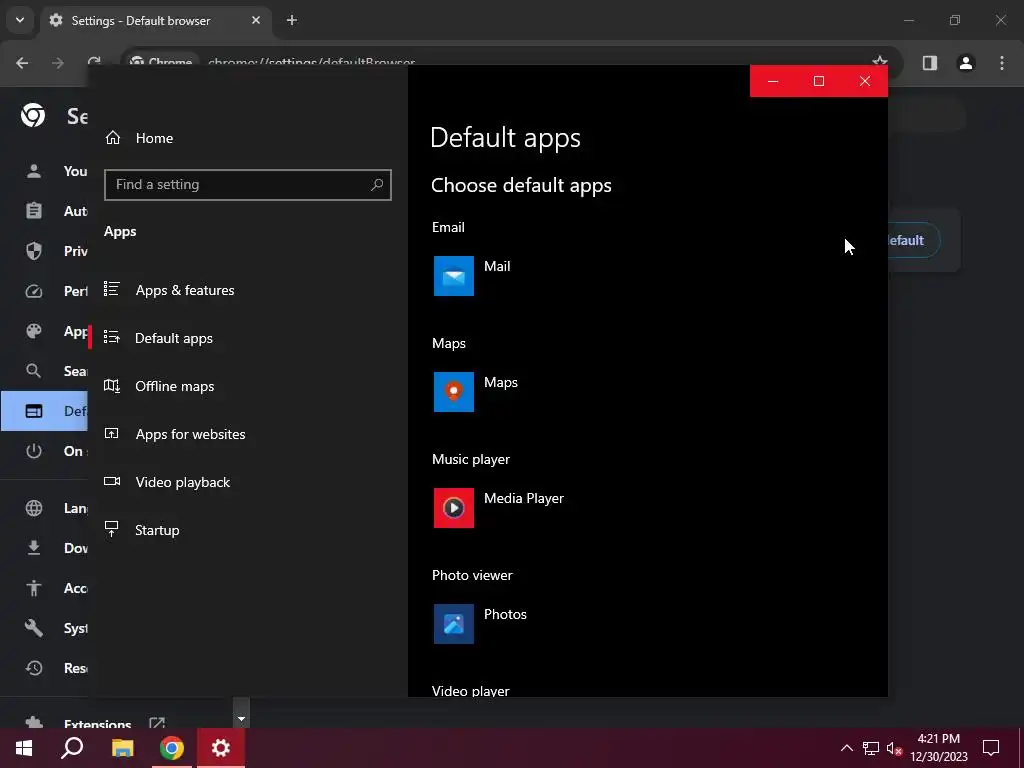Close the Windows Settings window
The image size is (1024, 768).
click(865, 81)
